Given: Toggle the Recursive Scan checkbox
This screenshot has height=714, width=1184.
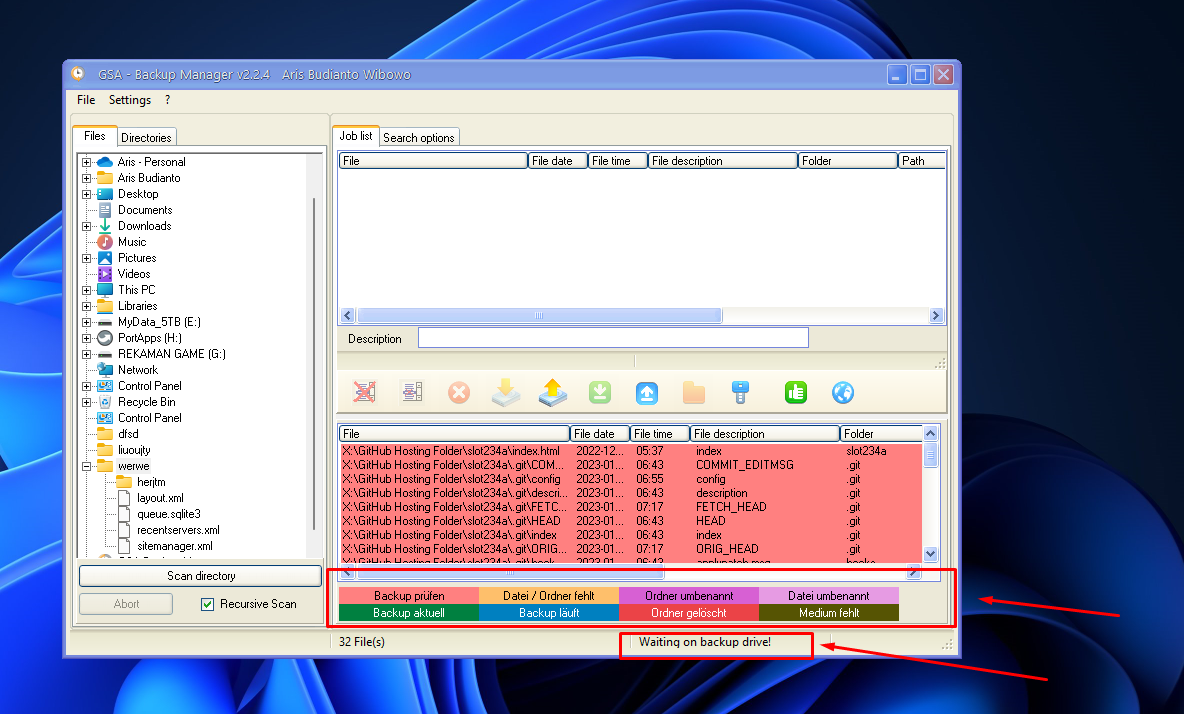Looking at the screenshot, I should click(x=208, y=604).
